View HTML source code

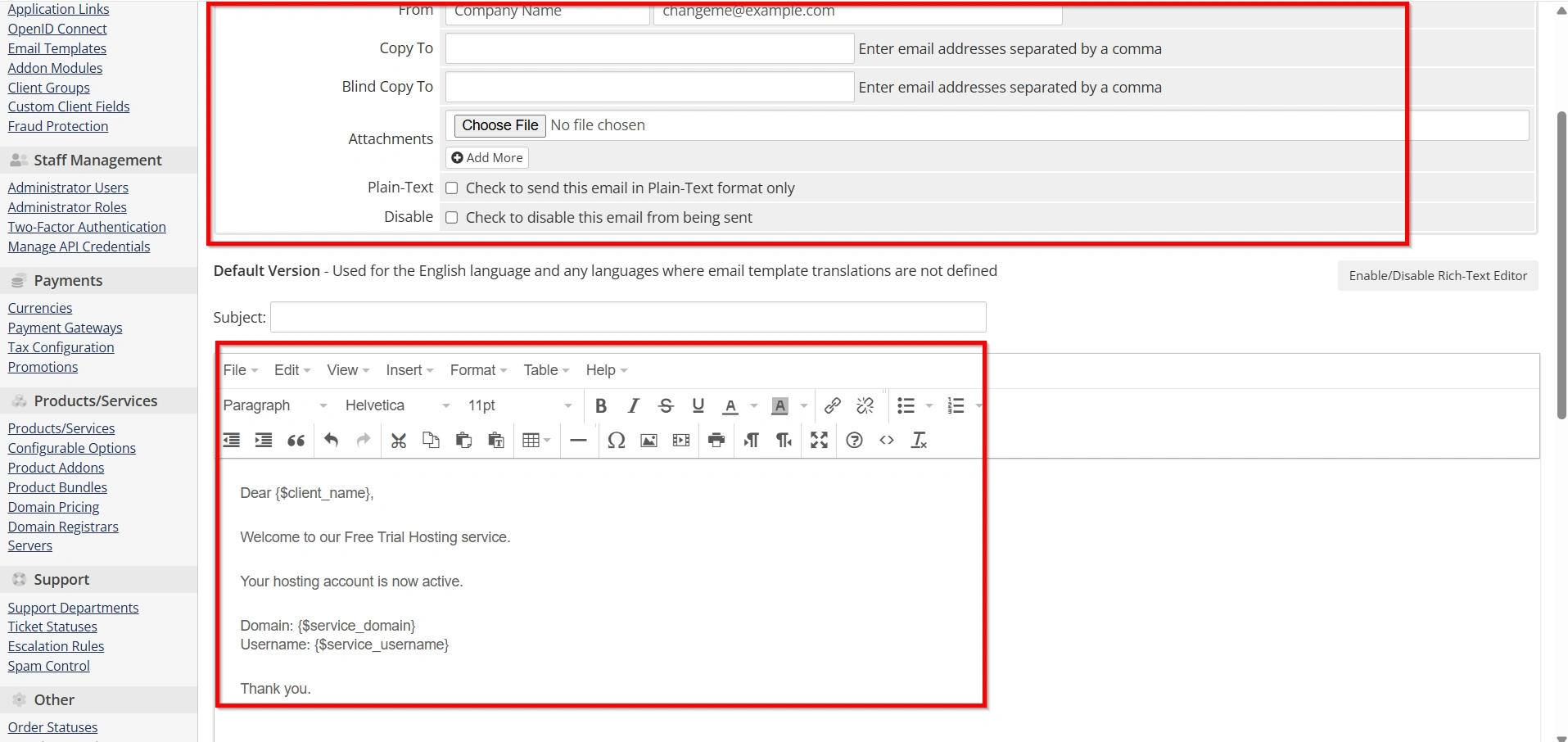point(887,441)
